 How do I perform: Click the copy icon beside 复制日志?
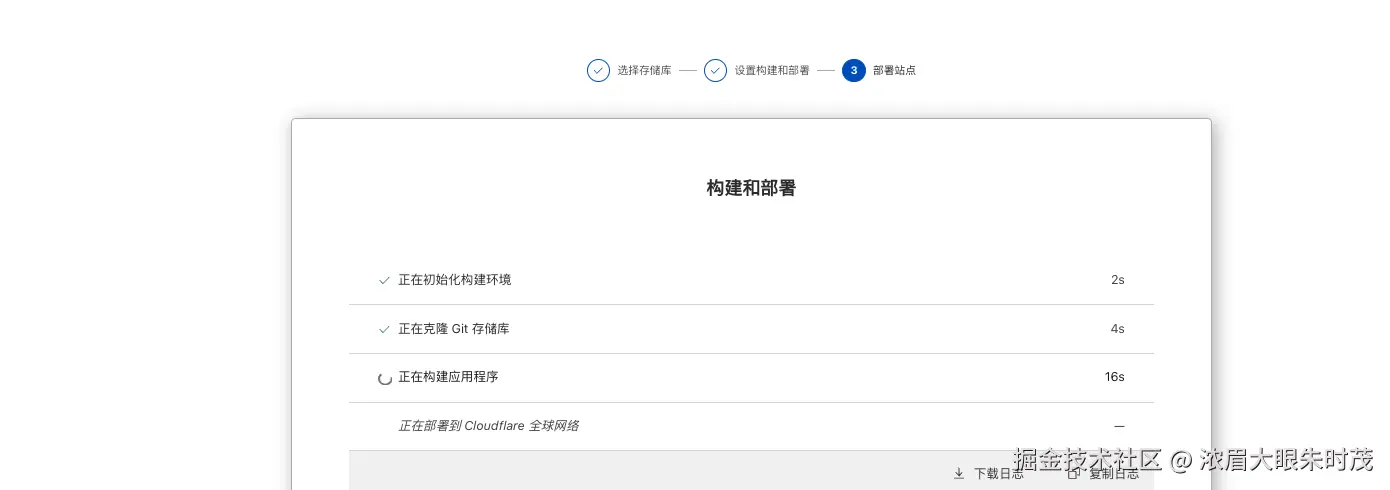1074,474
